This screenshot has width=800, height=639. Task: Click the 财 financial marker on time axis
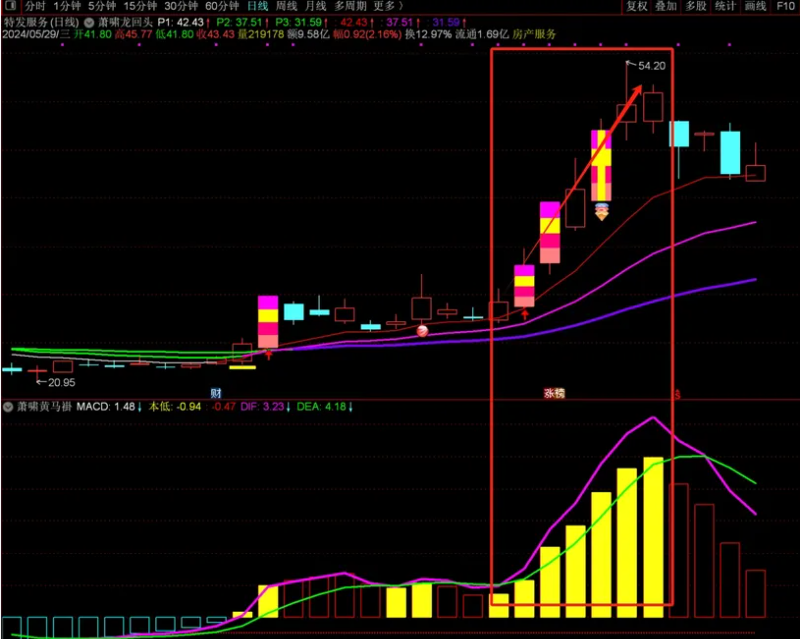coord(215,393)
